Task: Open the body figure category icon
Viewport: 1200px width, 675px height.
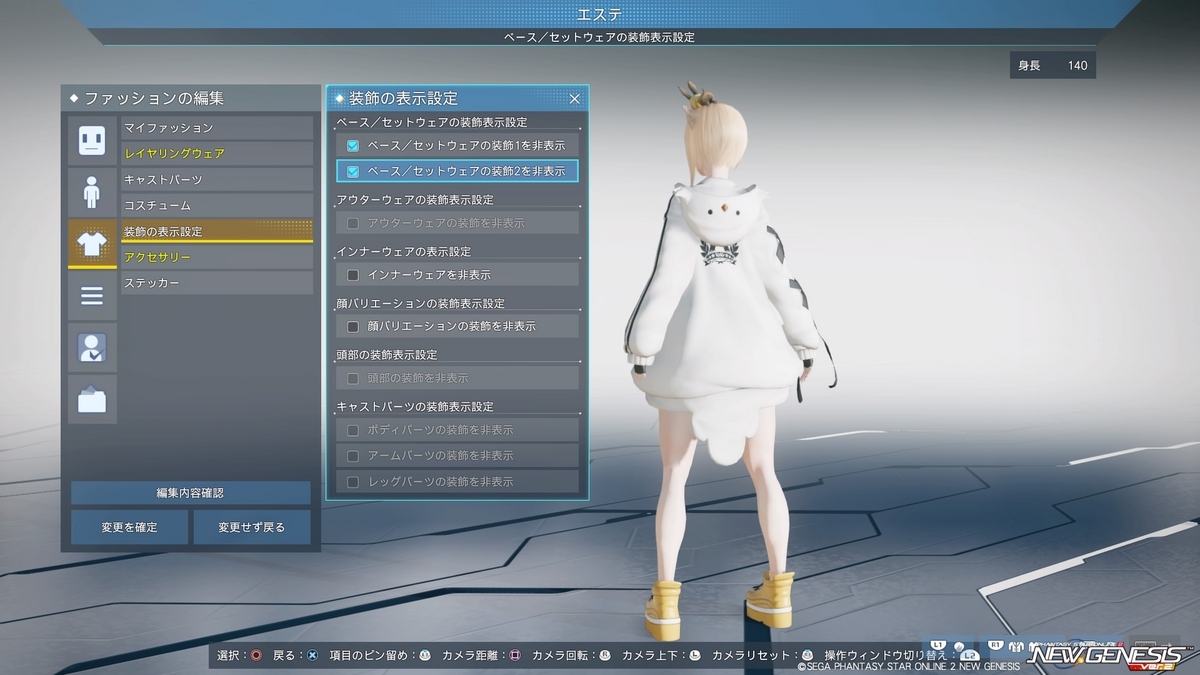Action: coord(92,192)
